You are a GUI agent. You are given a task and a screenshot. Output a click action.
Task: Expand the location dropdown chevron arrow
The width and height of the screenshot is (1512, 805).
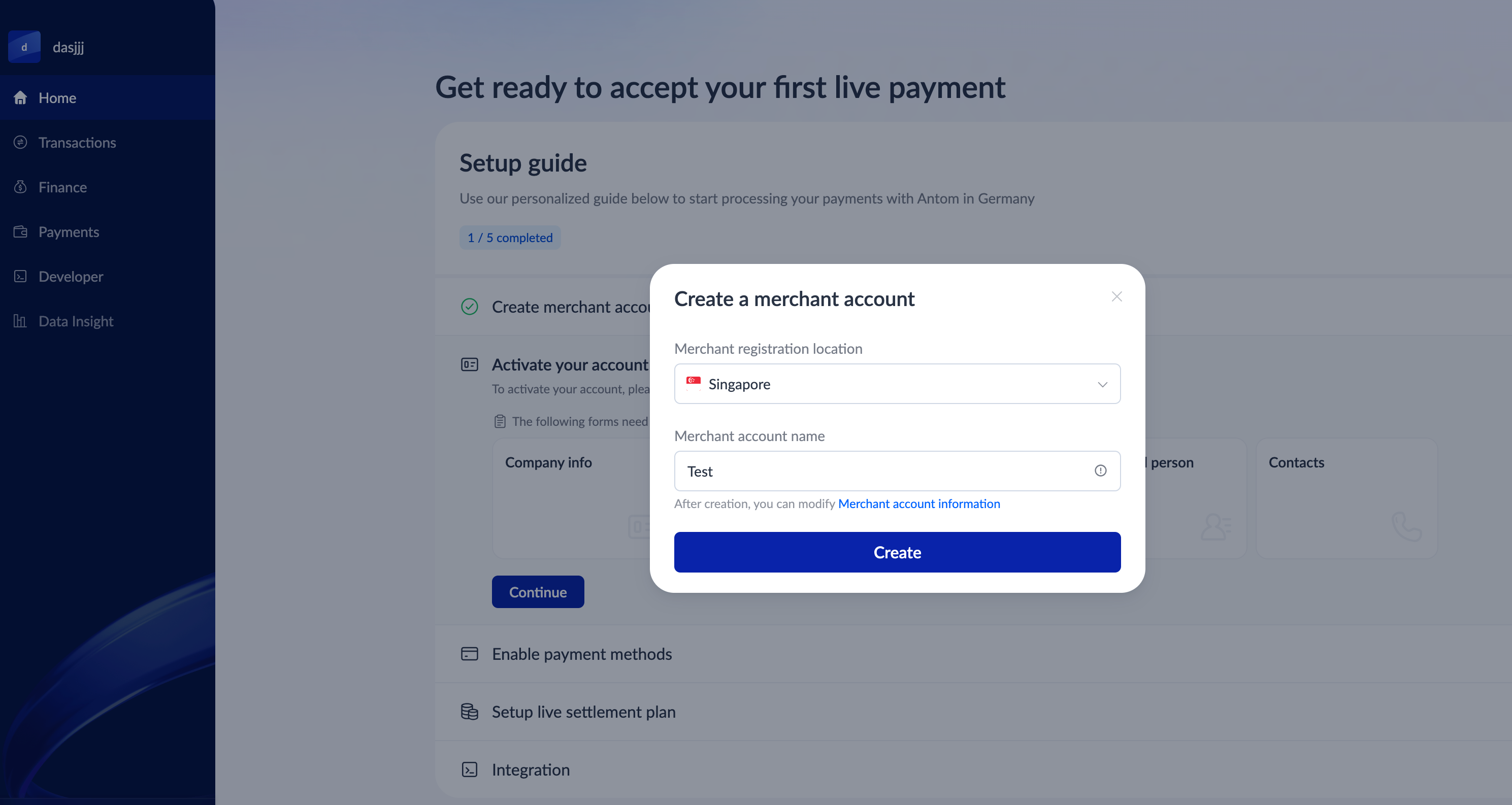click(1102, 384)
